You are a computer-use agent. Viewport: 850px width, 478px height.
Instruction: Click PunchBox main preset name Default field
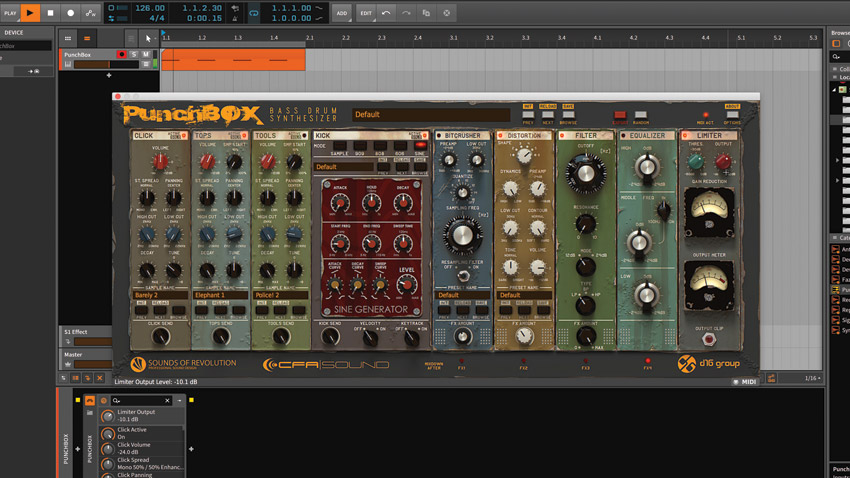431,115
